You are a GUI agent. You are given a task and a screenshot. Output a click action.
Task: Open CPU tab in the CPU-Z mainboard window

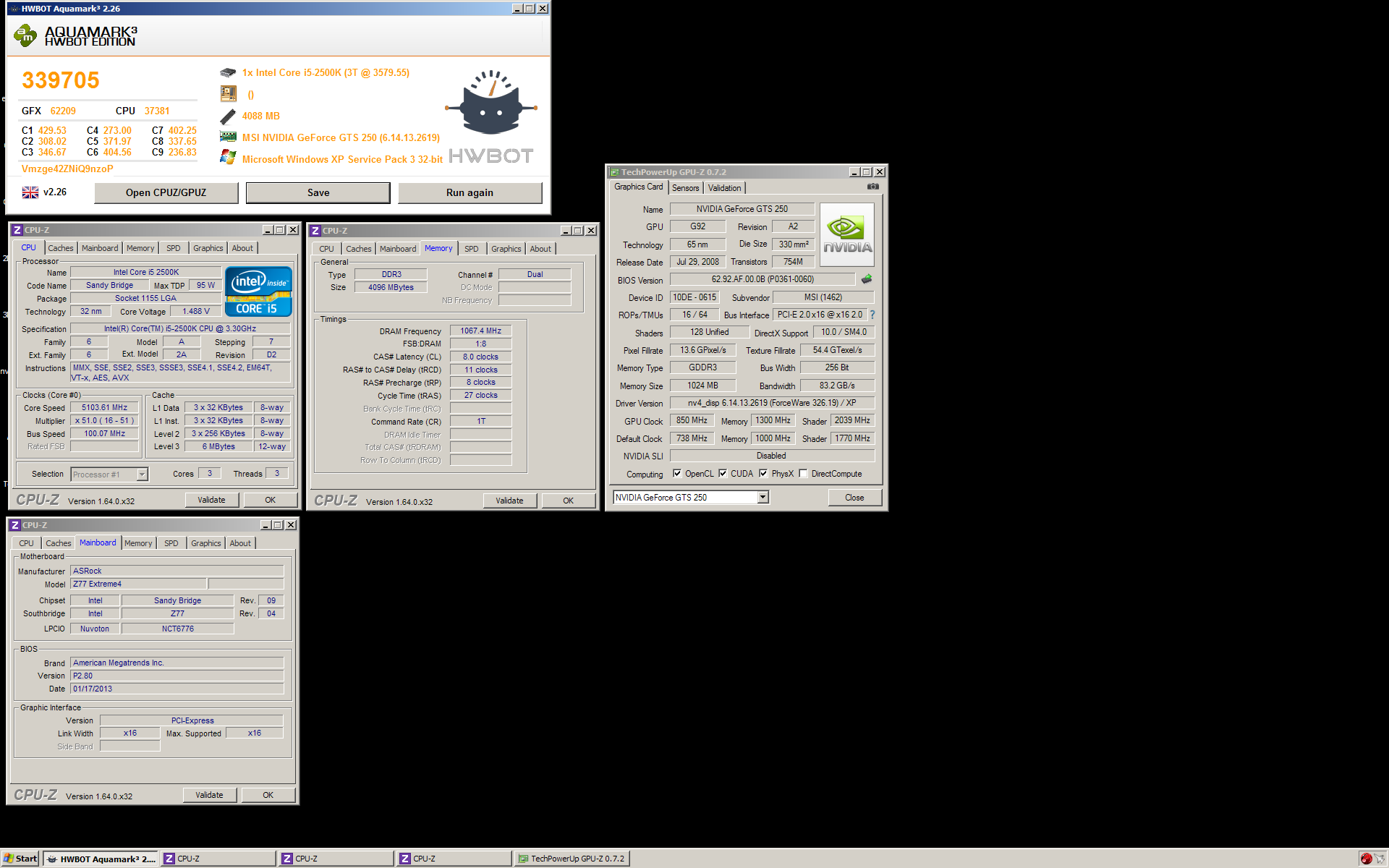coord(27,543)
